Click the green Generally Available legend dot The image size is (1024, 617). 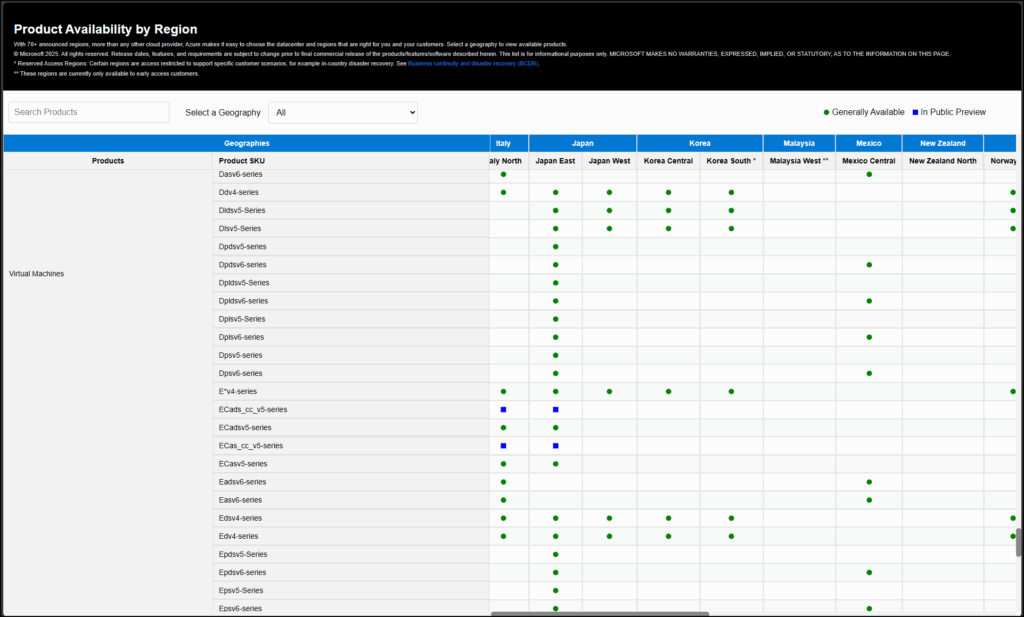pyautogui.click(x=826, y=112)
